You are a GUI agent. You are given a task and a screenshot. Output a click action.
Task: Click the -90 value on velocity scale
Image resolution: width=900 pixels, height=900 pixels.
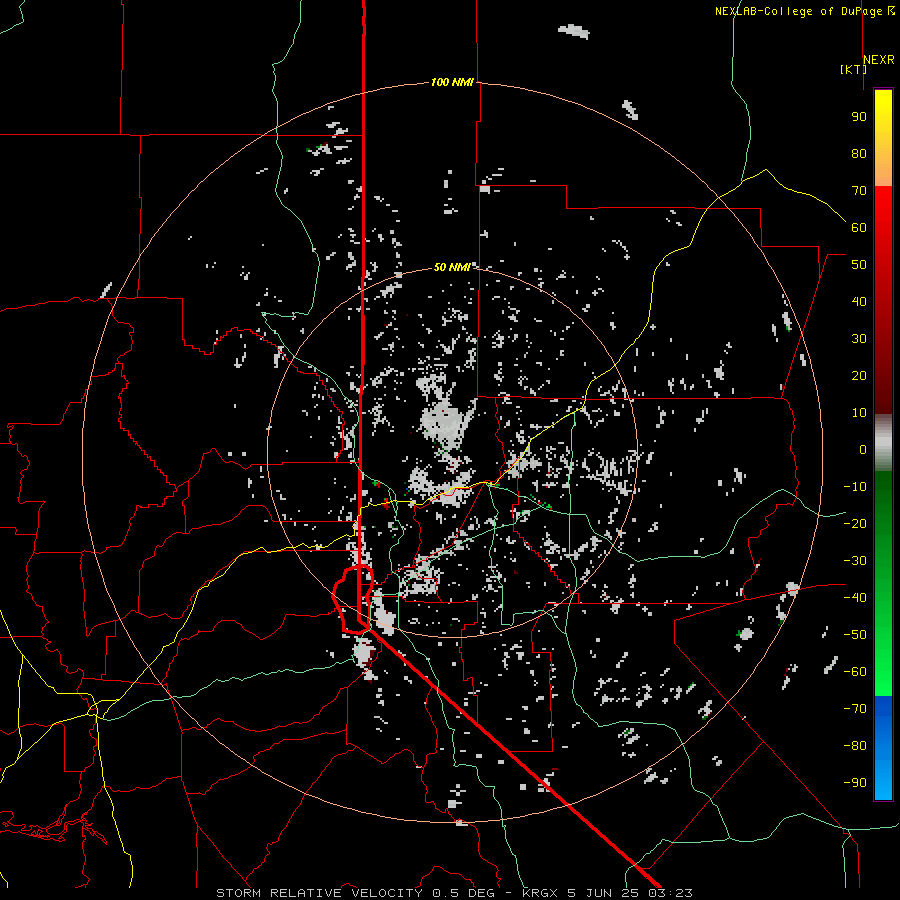(x=855, y=783)
